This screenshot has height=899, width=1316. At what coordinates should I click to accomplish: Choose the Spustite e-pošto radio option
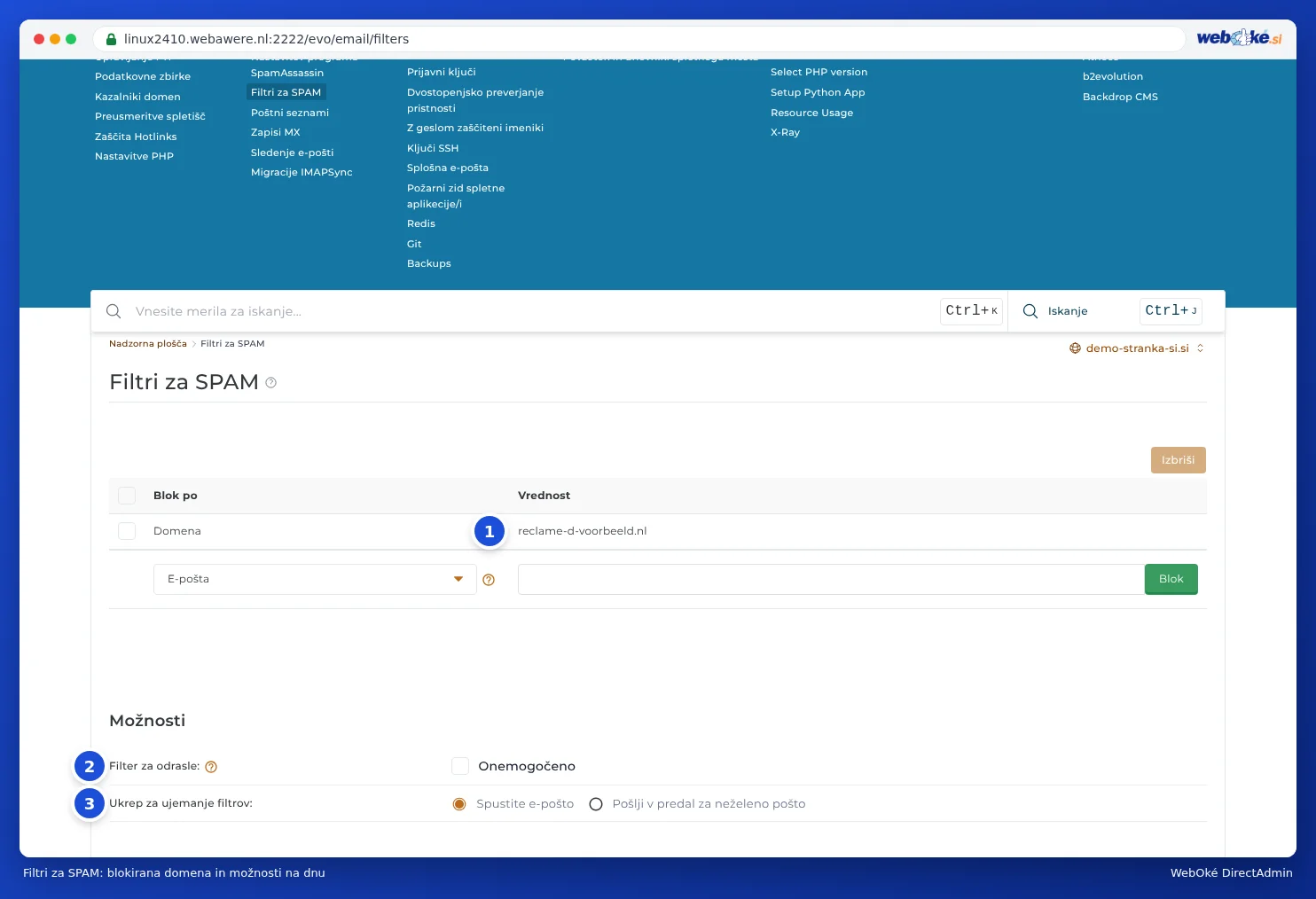(x=459, y=804)
